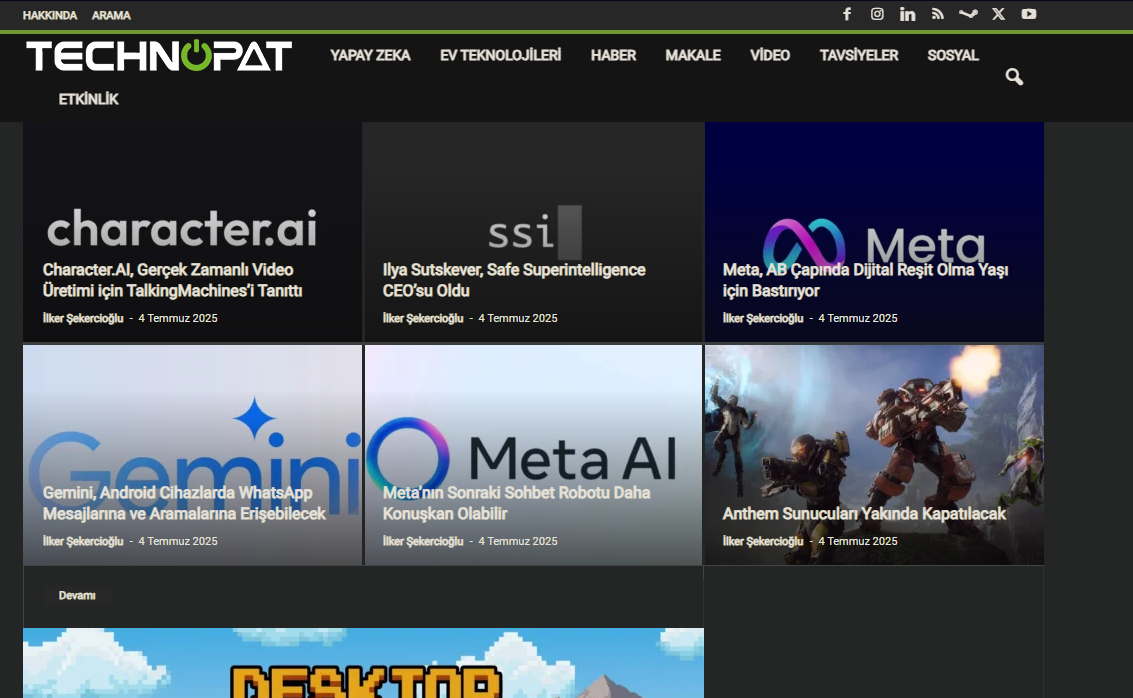Open author İlker Şekercioğlu under Anthem article

pyautogui.click(x=763, y=541)
